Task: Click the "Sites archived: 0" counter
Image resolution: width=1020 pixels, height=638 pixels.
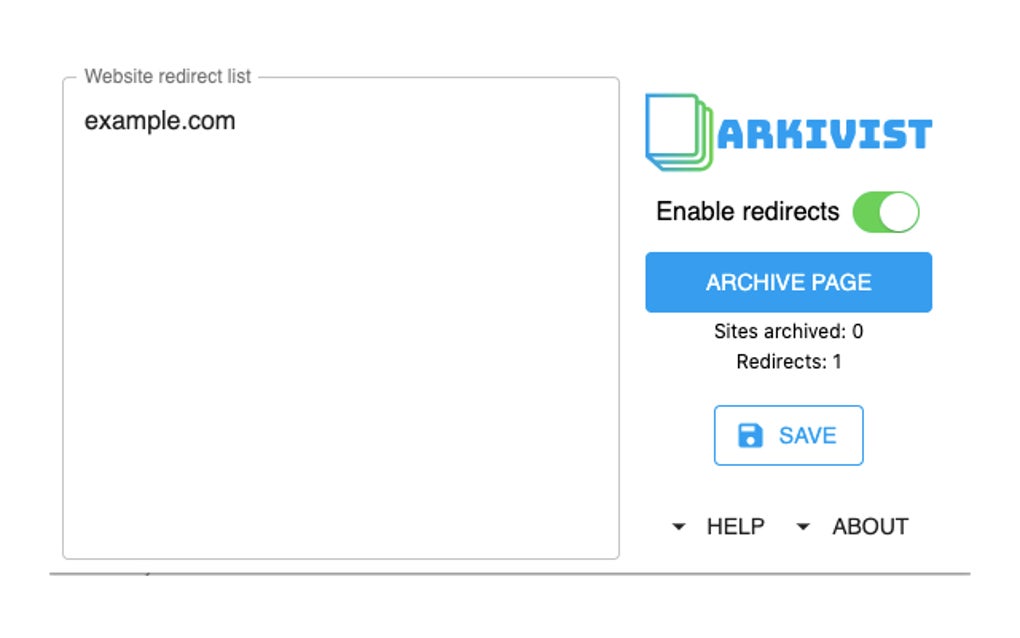Action: tap(788, 331)
